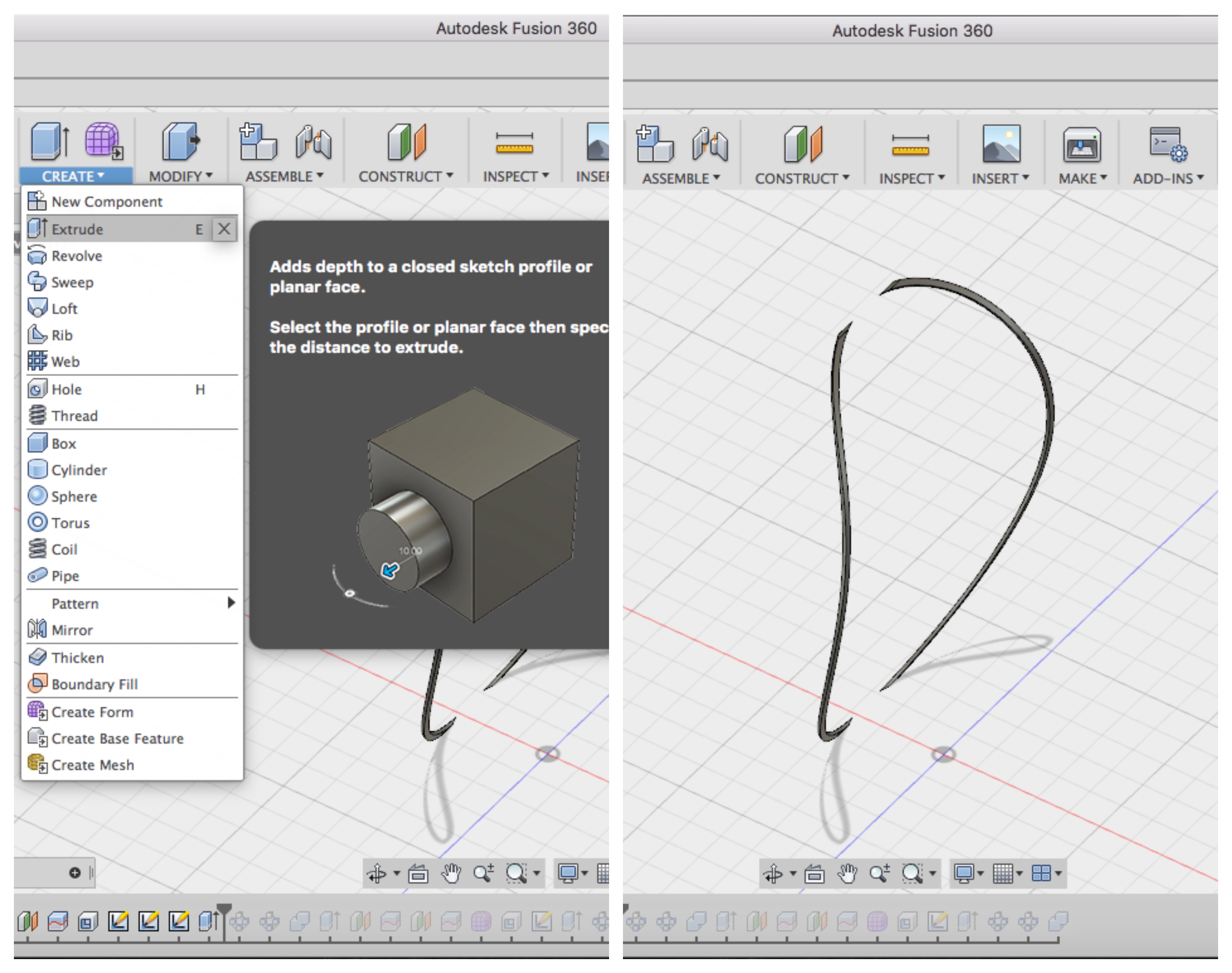The width and height of the screenshot is (1232, 973).
Task: Choose Create Base Feature from menu
Action: (132, 738)
